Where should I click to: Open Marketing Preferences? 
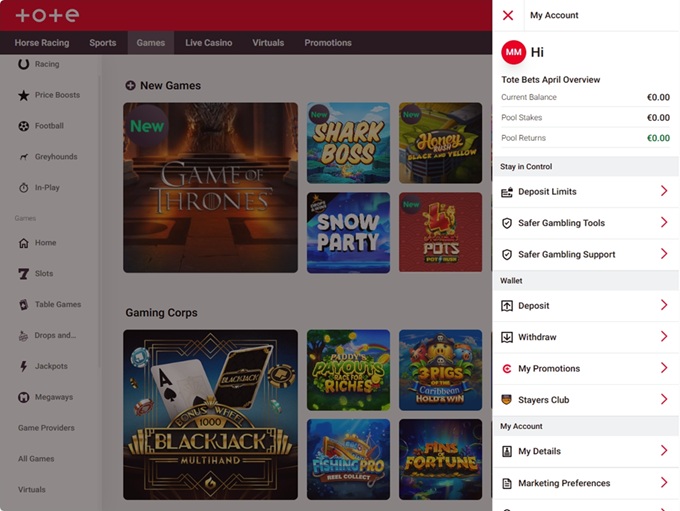tap(563, 483)
